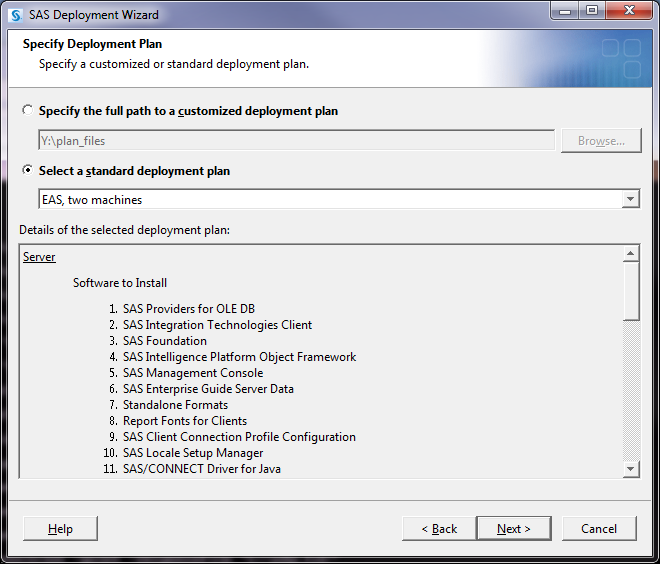Proceed with the Next > button

514,529
